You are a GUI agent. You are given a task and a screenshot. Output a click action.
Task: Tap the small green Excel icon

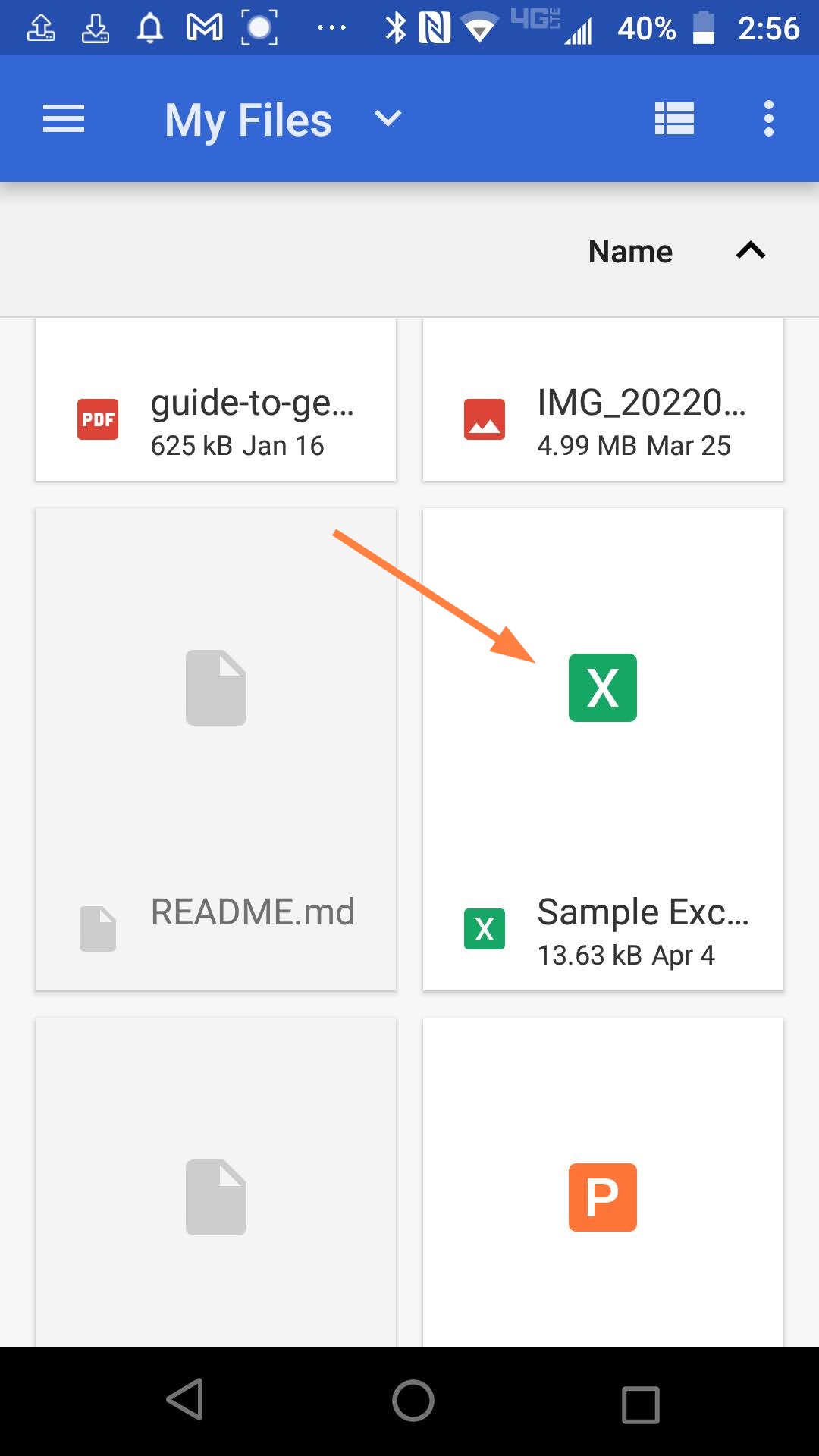485,929
